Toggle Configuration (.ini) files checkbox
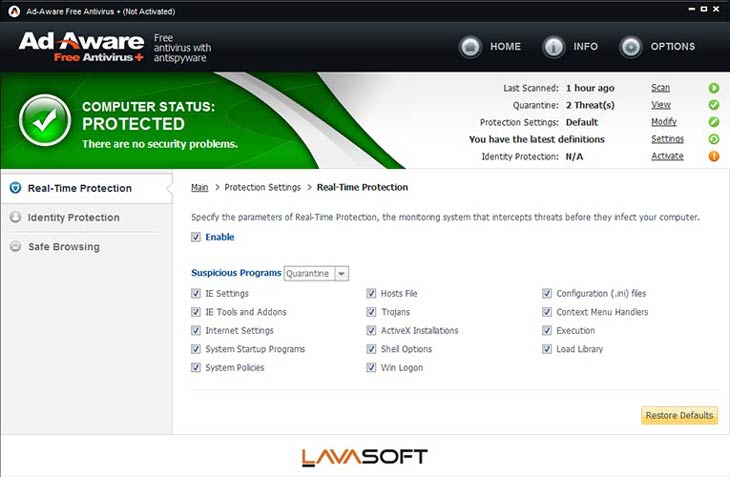730x477 pixels. 547,294
